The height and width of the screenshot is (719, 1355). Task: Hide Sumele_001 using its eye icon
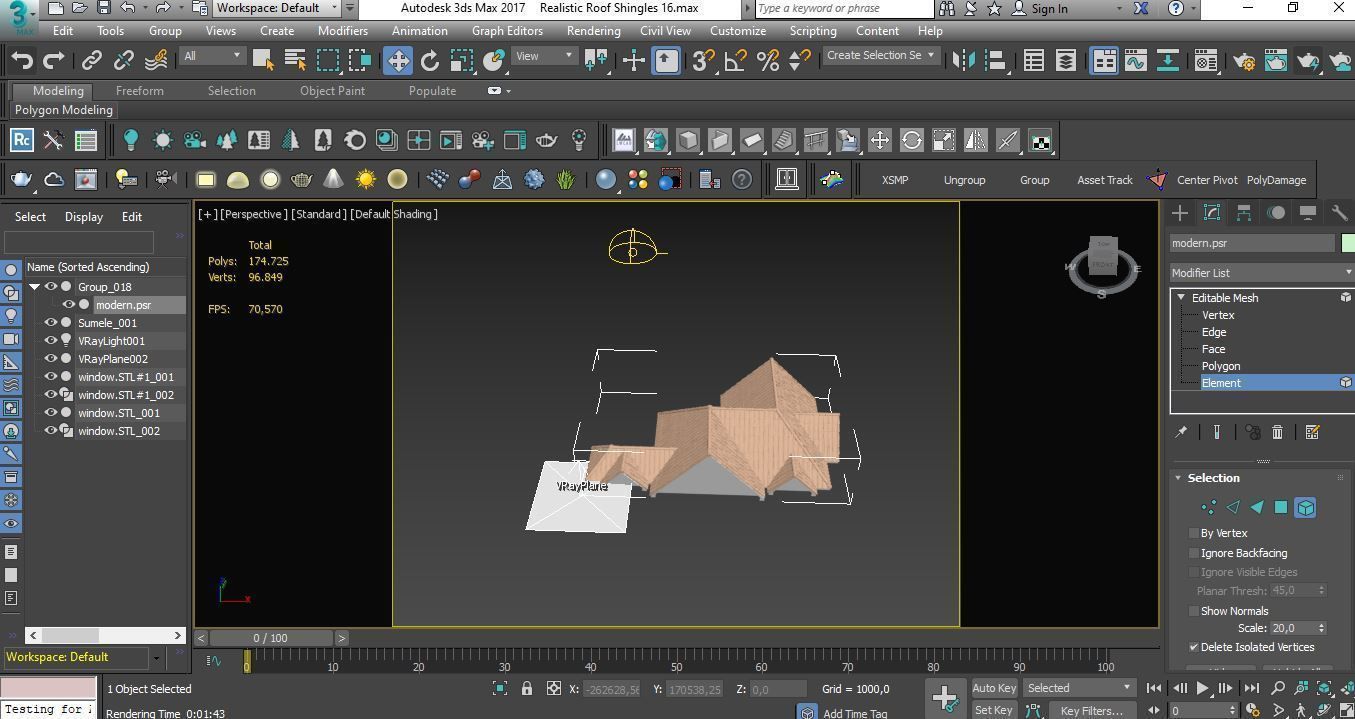pyautogui.click(x=51, y=323)
